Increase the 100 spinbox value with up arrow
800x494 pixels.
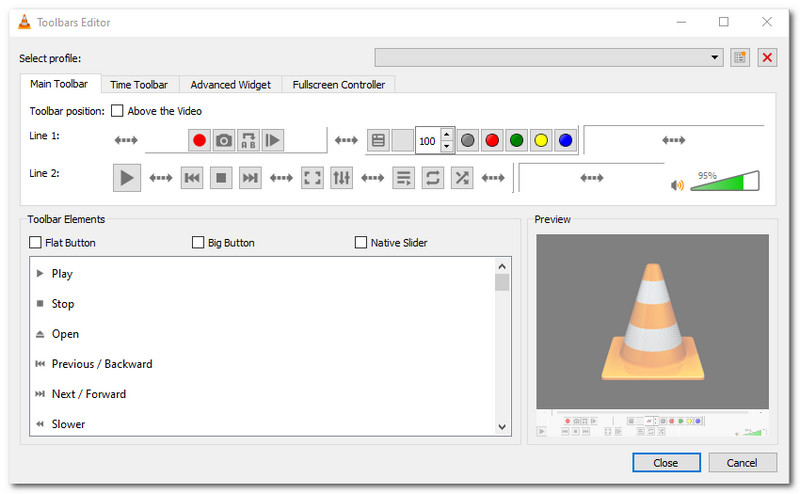(x=447, y=134)
